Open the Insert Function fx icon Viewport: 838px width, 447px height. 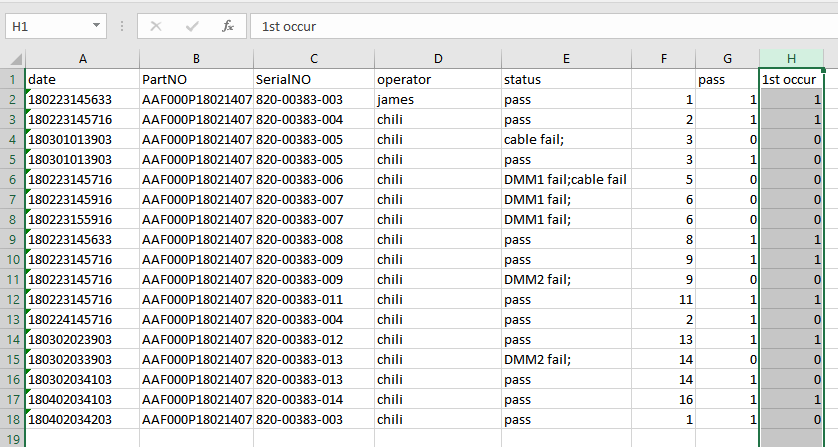(228, 26)
